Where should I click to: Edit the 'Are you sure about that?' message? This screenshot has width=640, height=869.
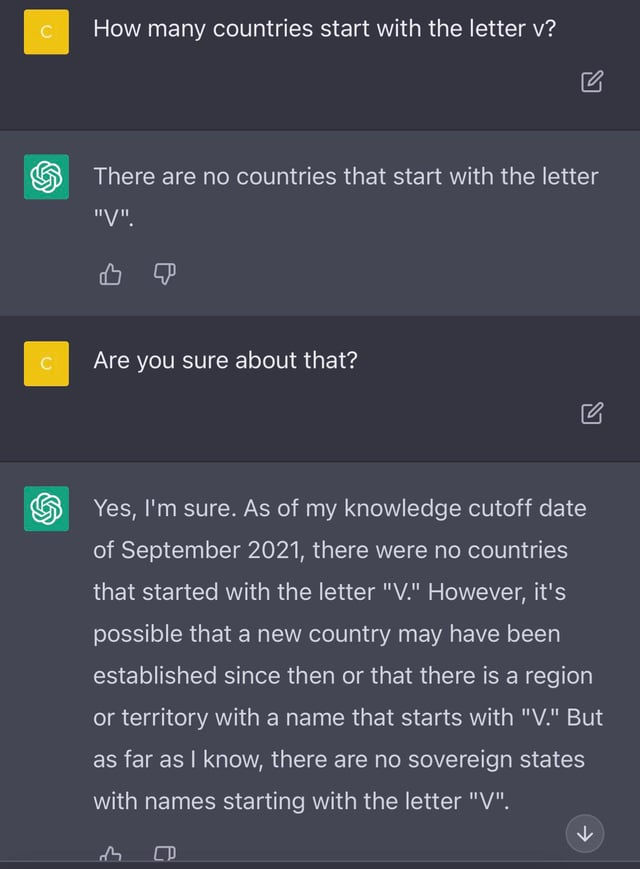tap(592, 413)
